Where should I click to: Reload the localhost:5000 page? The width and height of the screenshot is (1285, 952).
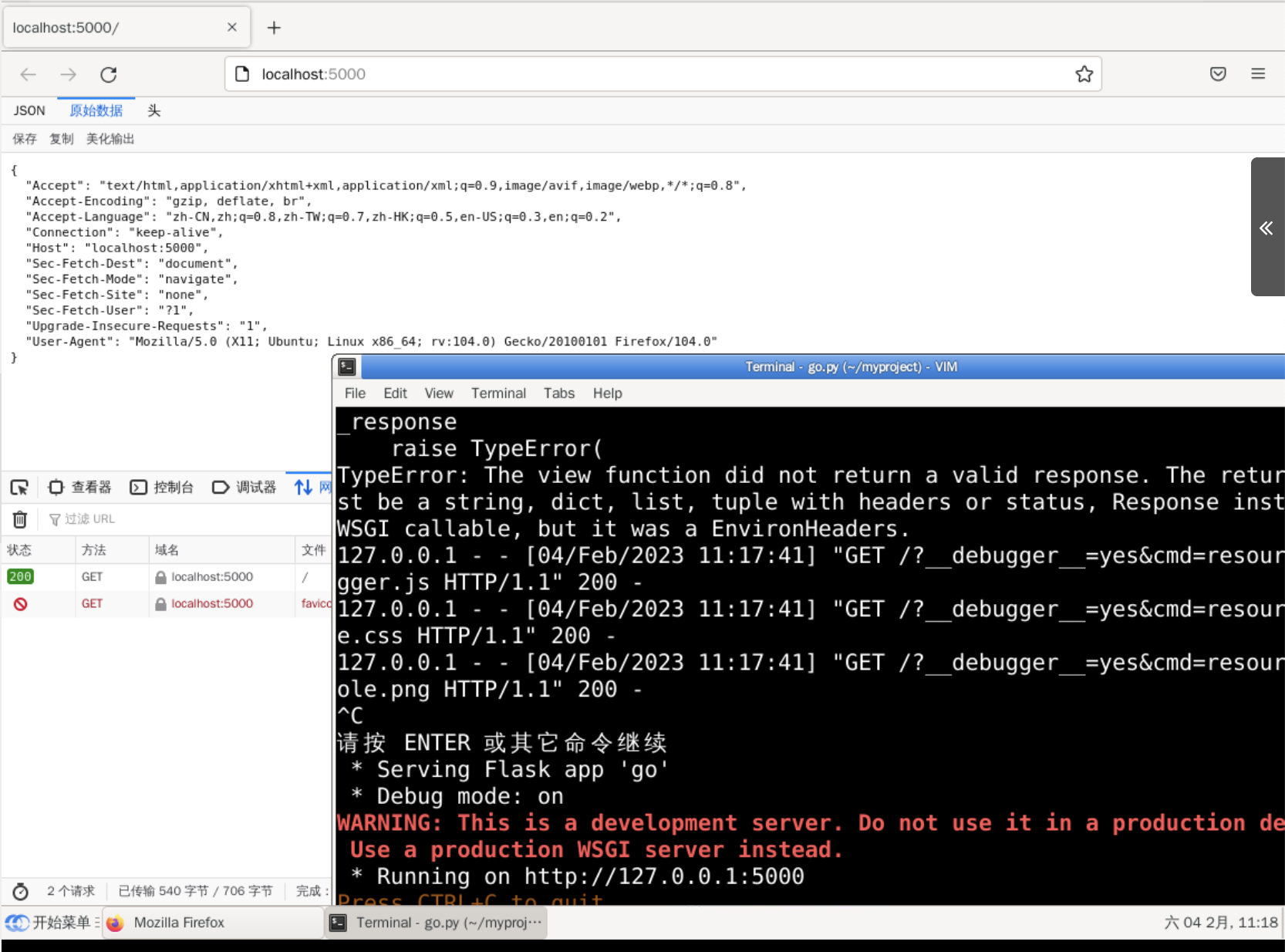click(x=109, y=74)
